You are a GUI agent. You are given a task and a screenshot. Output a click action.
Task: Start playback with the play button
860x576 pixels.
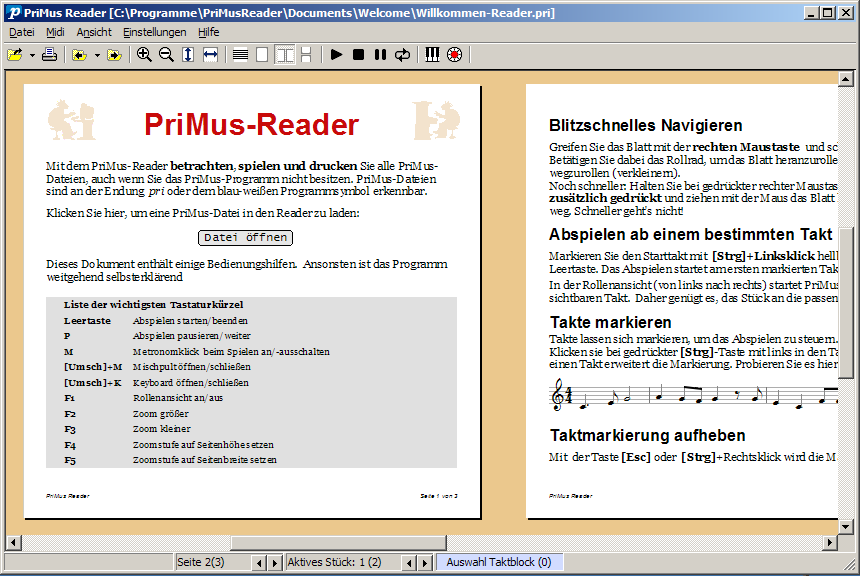[336, 54]
